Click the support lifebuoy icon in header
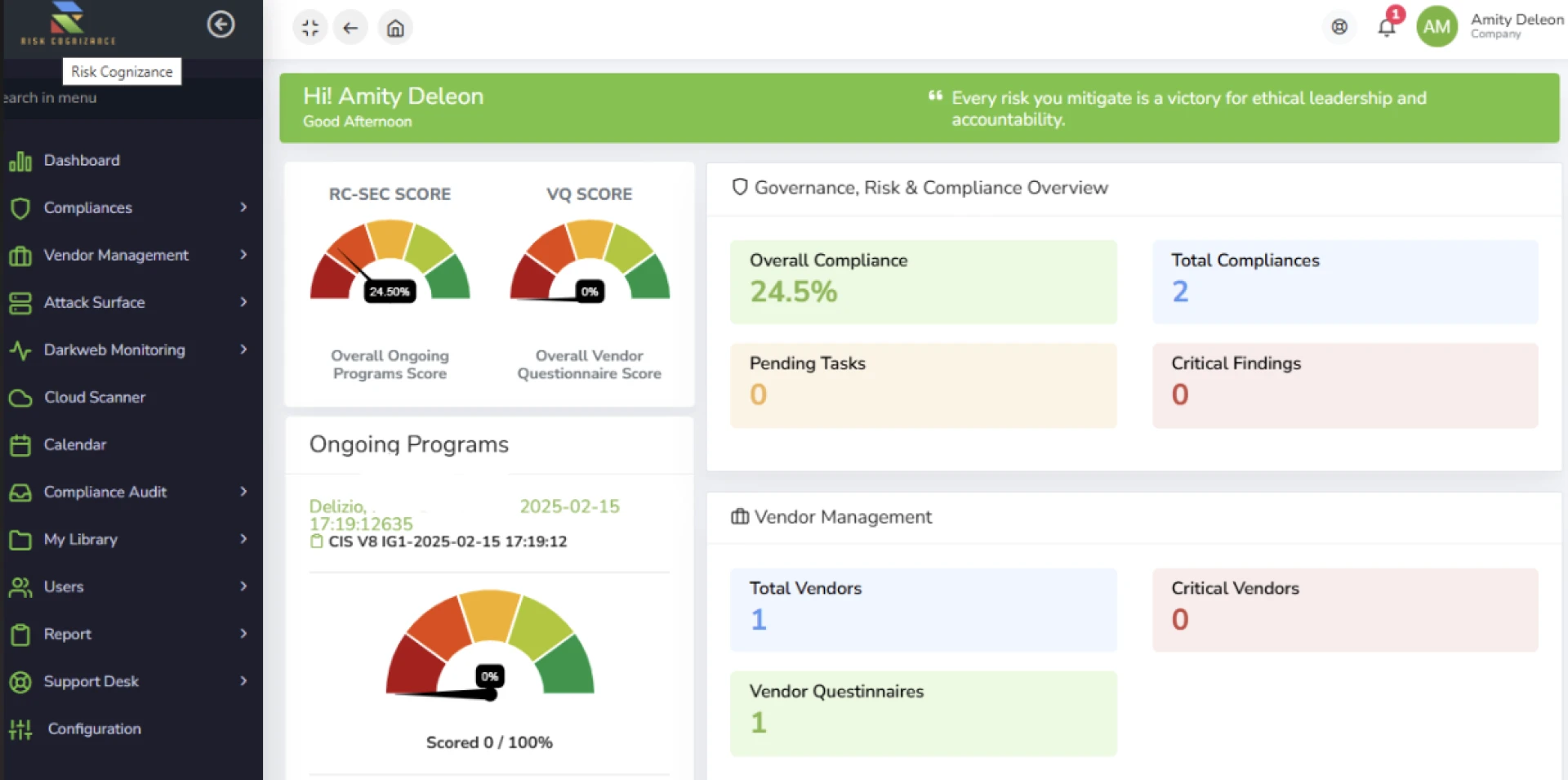 point(1339,27)
